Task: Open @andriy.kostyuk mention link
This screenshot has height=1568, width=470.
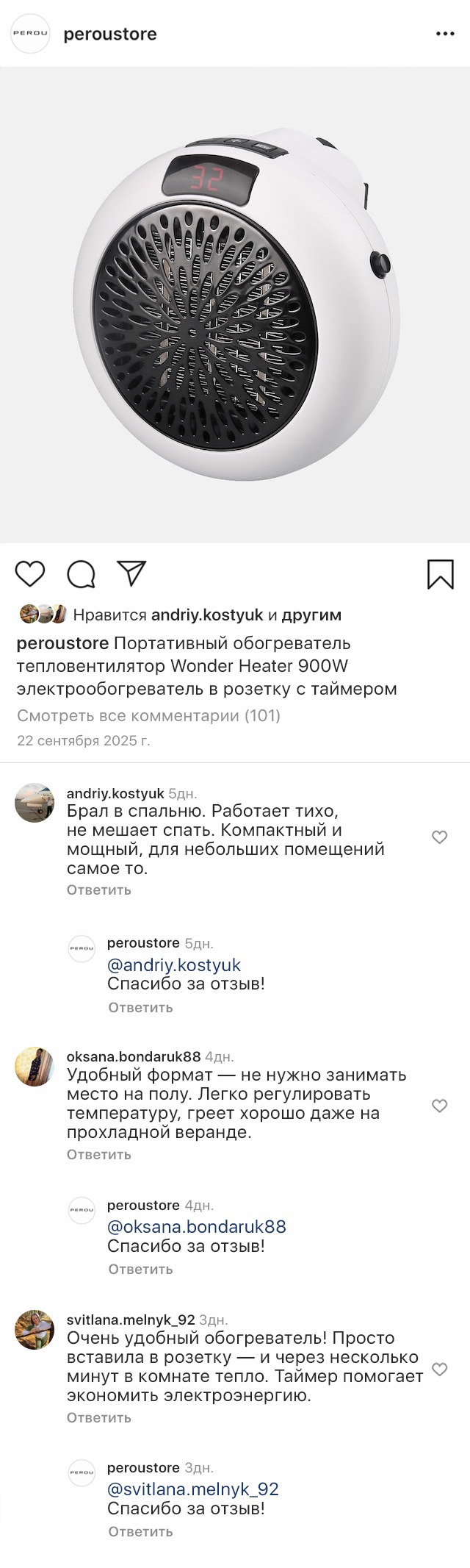Action: pos(174,964)
